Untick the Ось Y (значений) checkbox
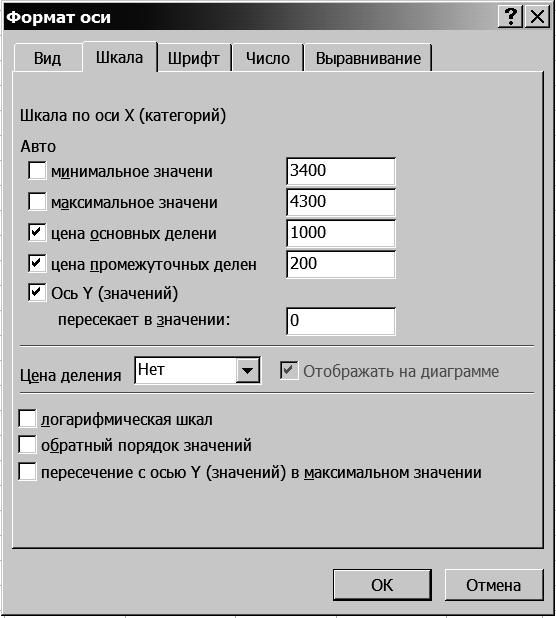 click(x=37, y=292)
